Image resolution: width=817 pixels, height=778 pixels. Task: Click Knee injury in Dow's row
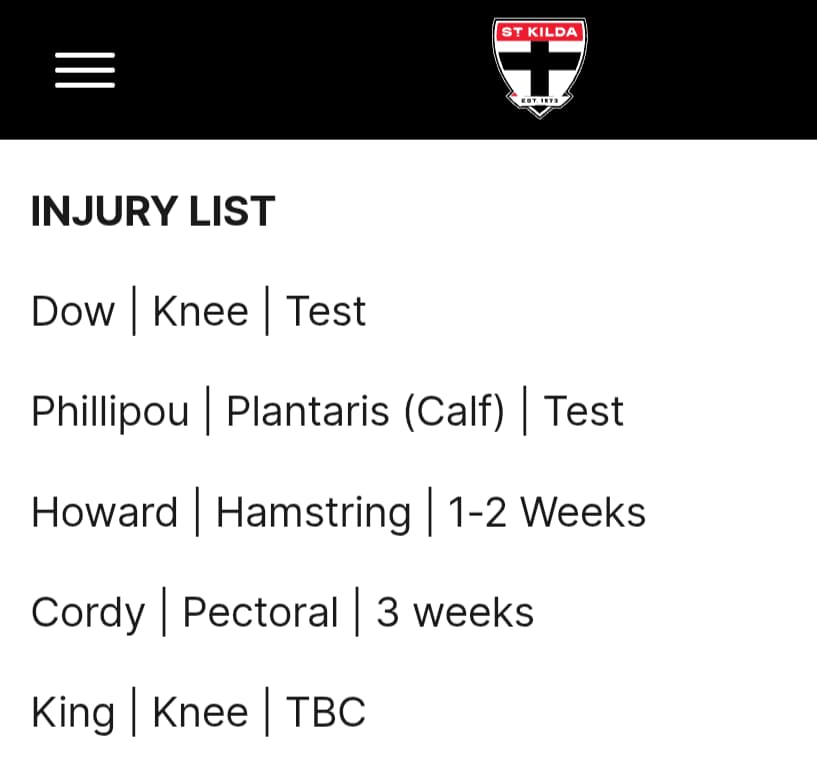201,311
